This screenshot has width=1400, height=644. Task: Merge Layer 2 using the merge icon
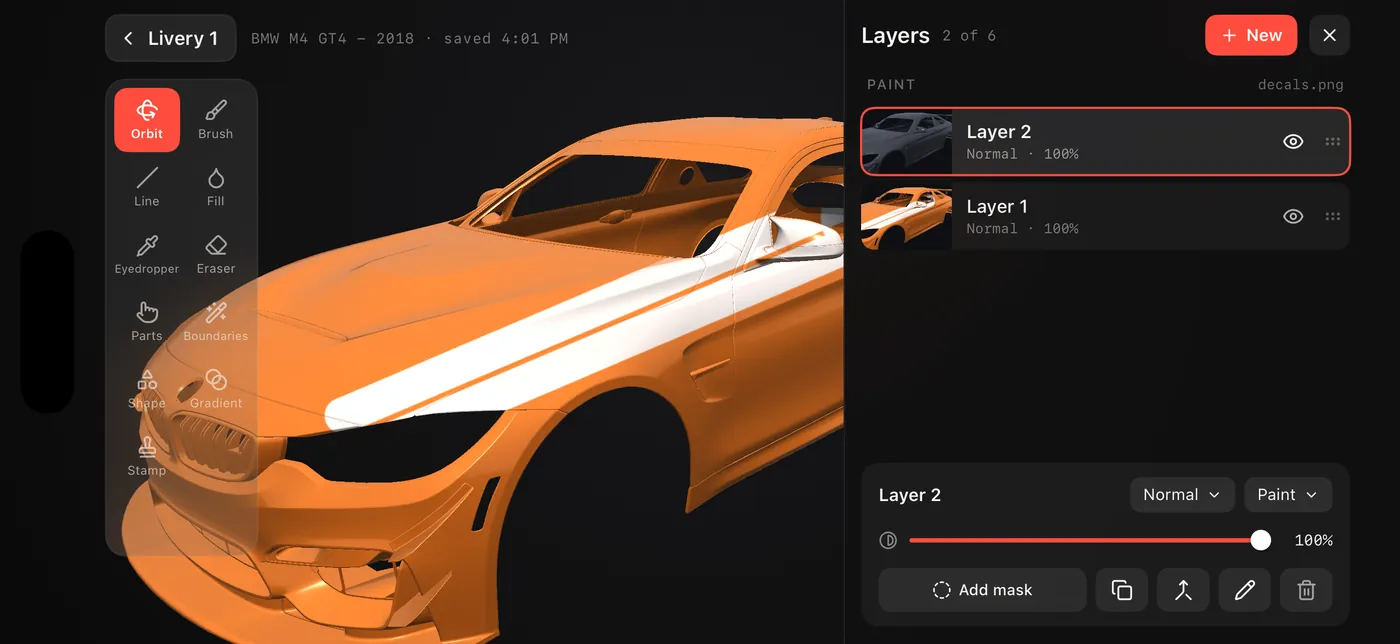(x=1183, y=590)
